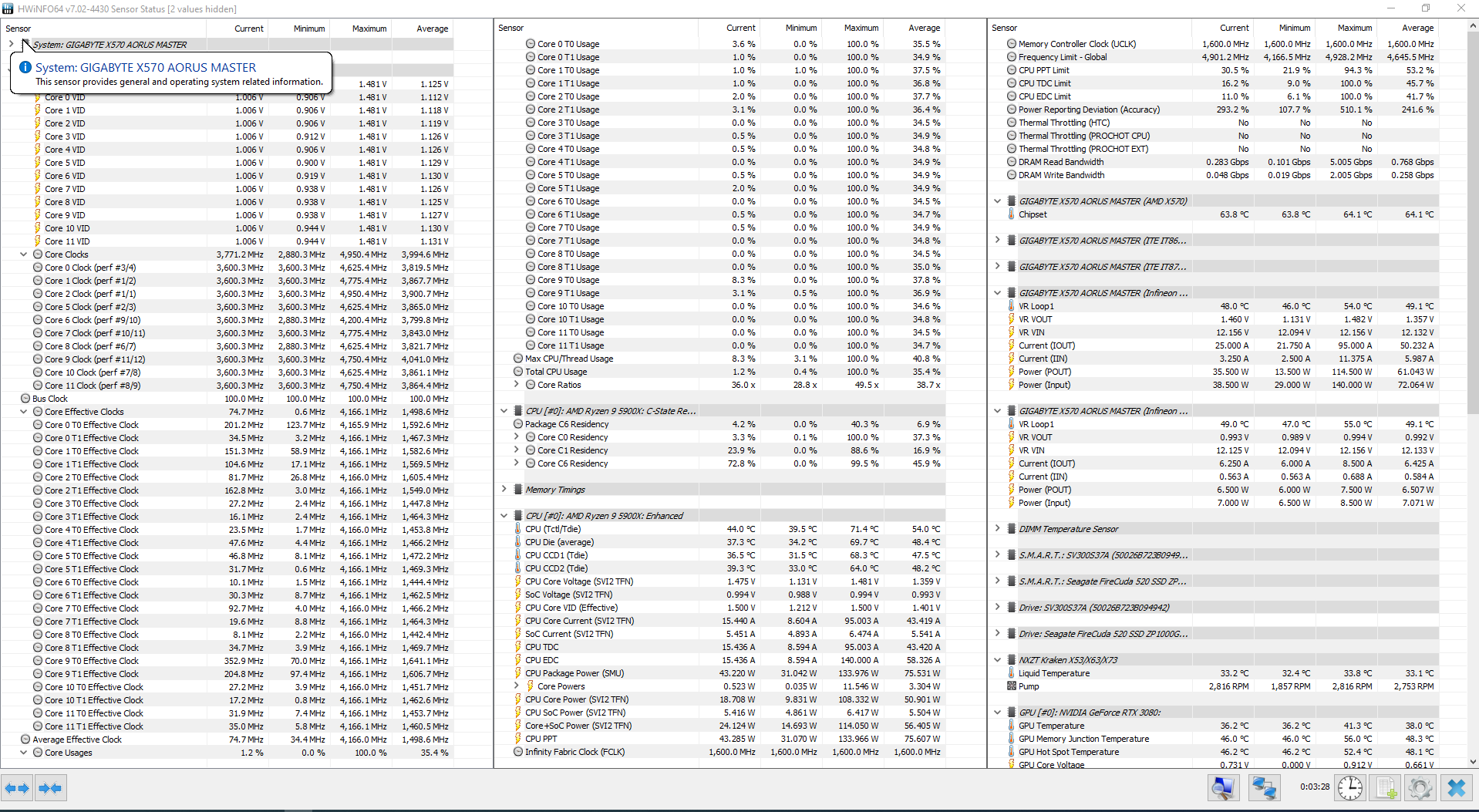Click the thermometer icon next to Liquid Temperature
The height and width of the screenshot is (812, 1479).
(1012, 673)
